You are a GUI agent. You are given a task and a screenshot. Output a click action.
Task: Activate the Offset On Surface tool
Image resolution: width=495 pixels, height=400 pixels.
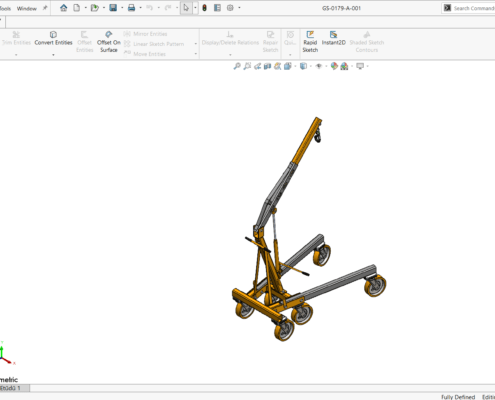(109, 42)
